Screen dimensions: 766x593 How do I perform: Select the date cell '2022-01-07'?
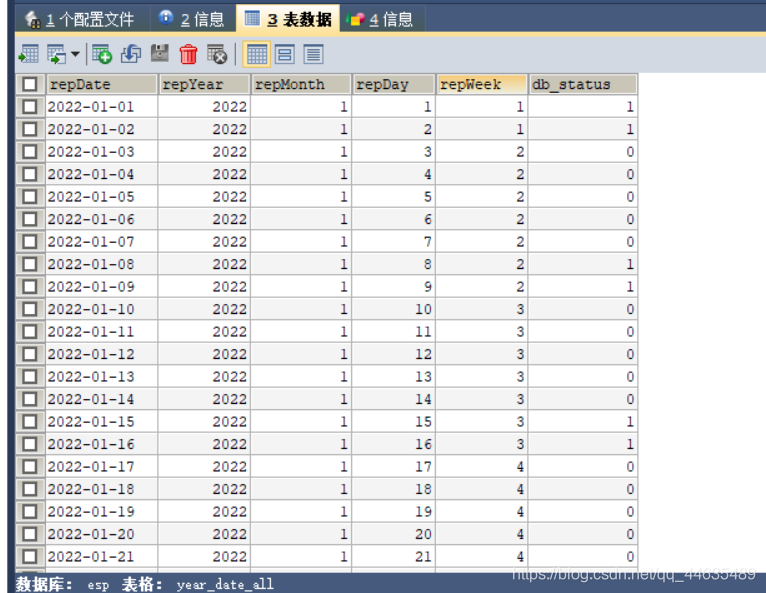pos(102,241)
